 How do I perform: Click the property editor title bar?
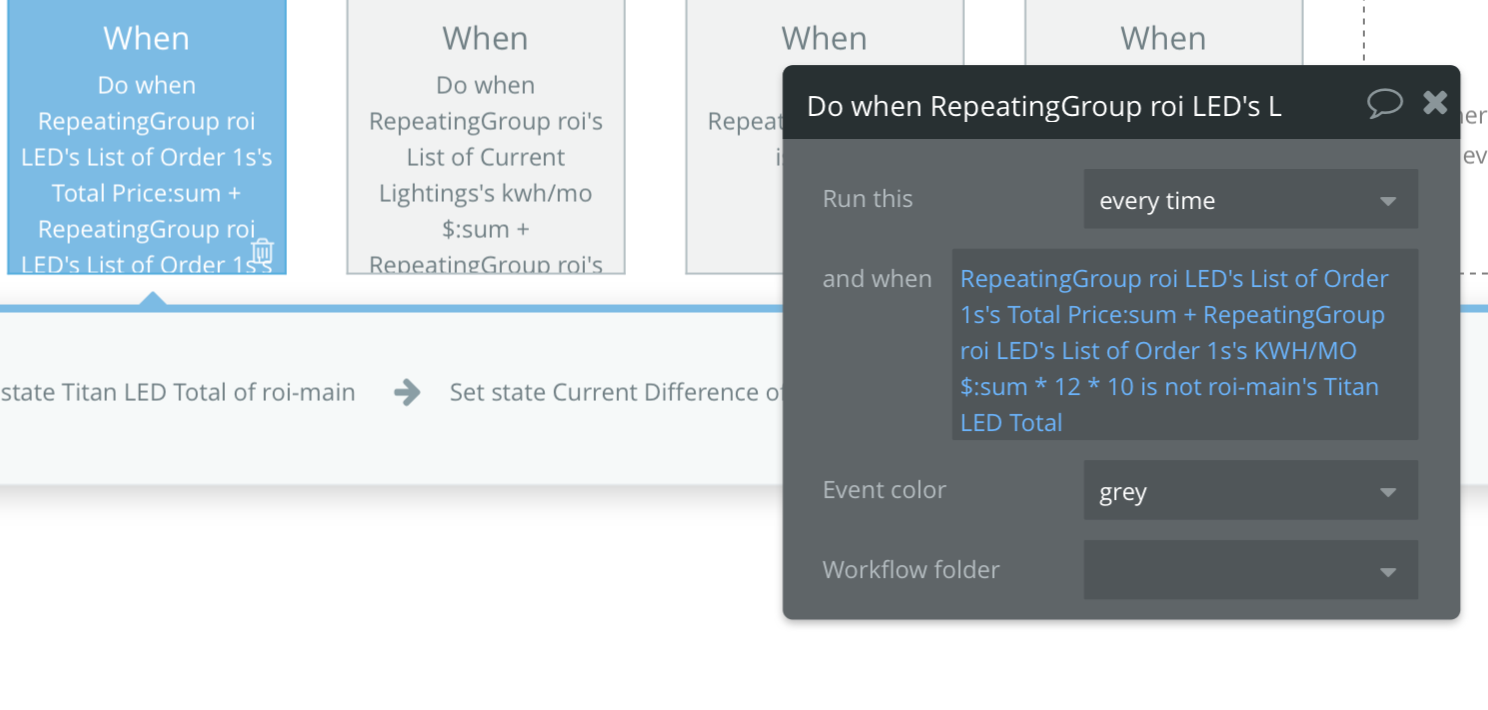1080,105
